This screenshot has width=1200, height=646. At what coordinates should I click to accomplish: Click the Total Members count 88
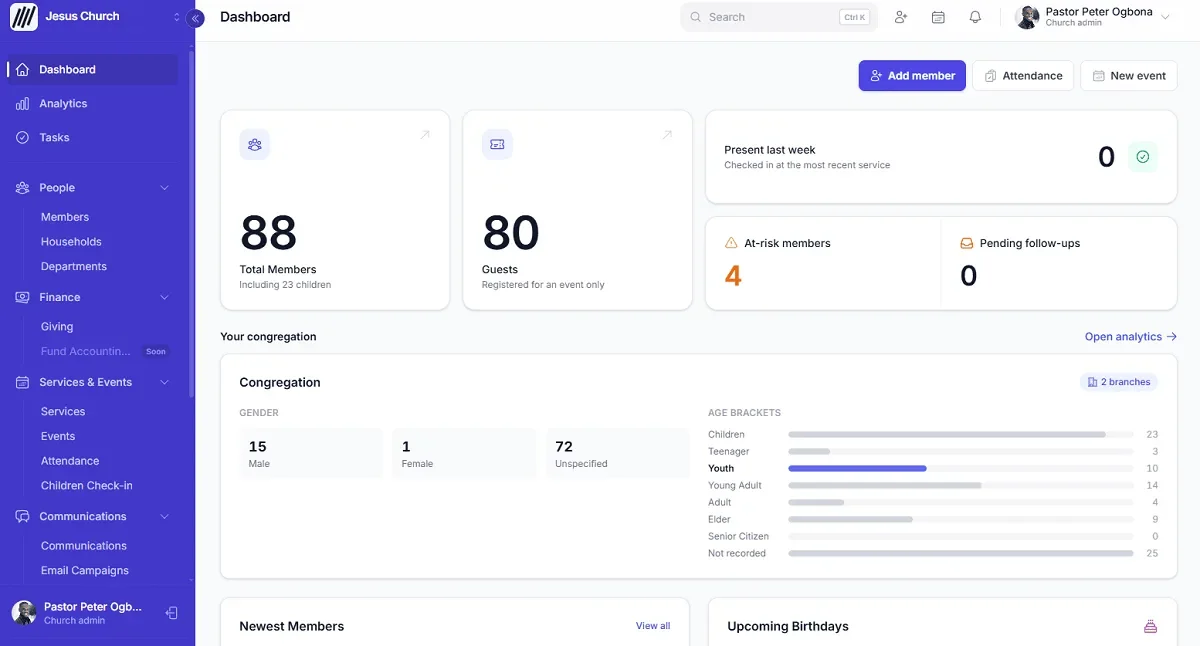click(x=269, y=234)
